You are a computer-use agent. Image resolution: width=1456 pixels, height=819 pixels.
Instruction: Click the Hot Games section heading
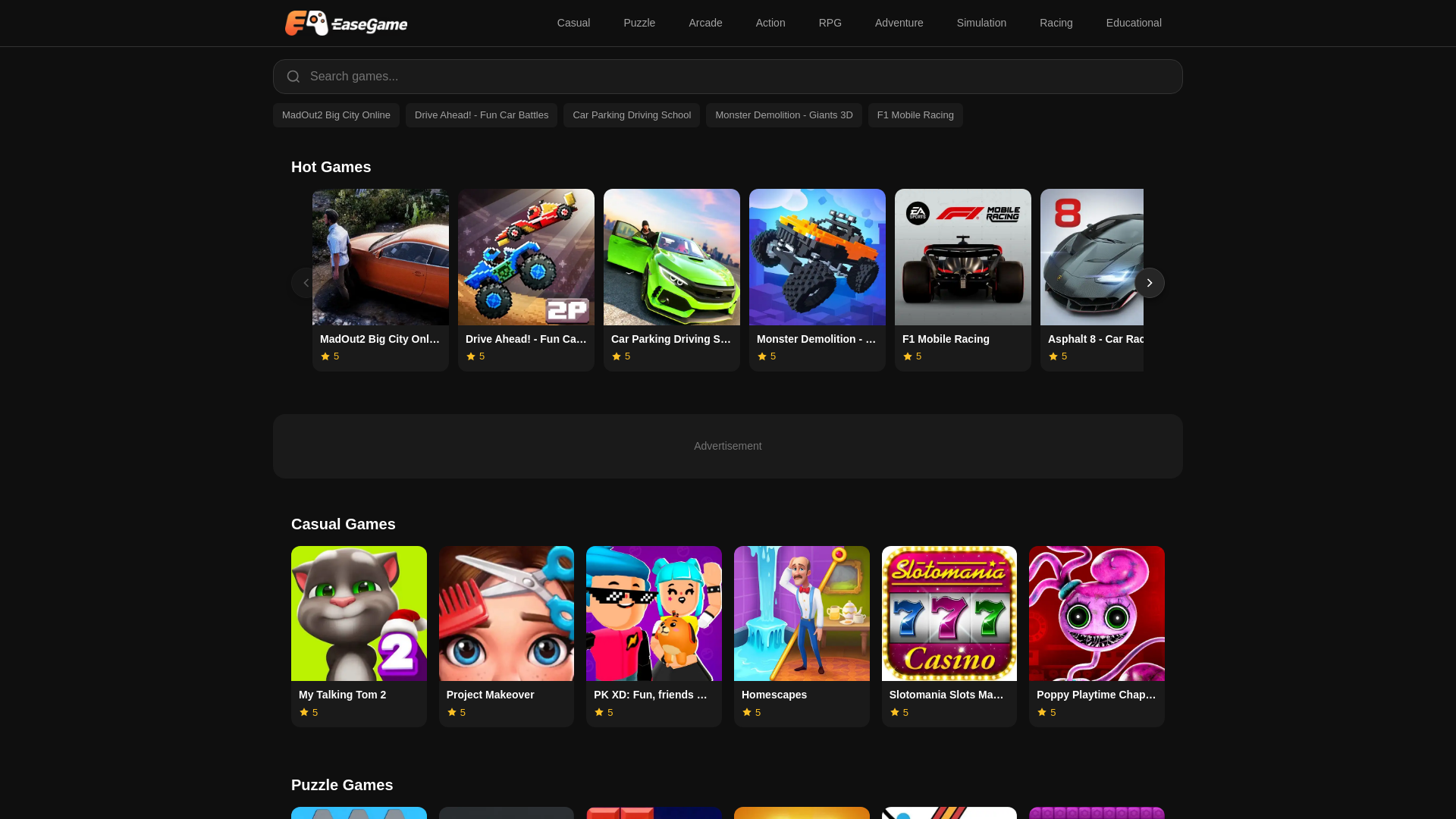(x=331, y=167)
